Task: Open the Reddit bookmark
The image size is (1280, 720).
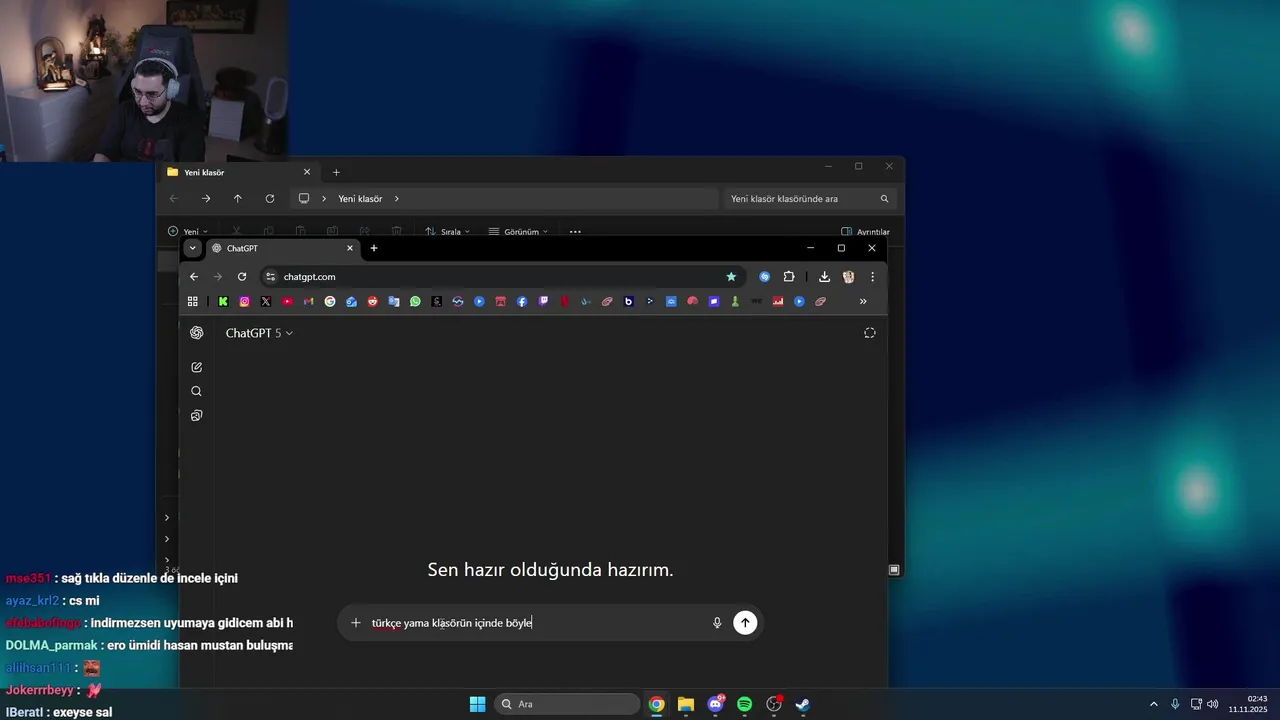Action: [373, 301]
